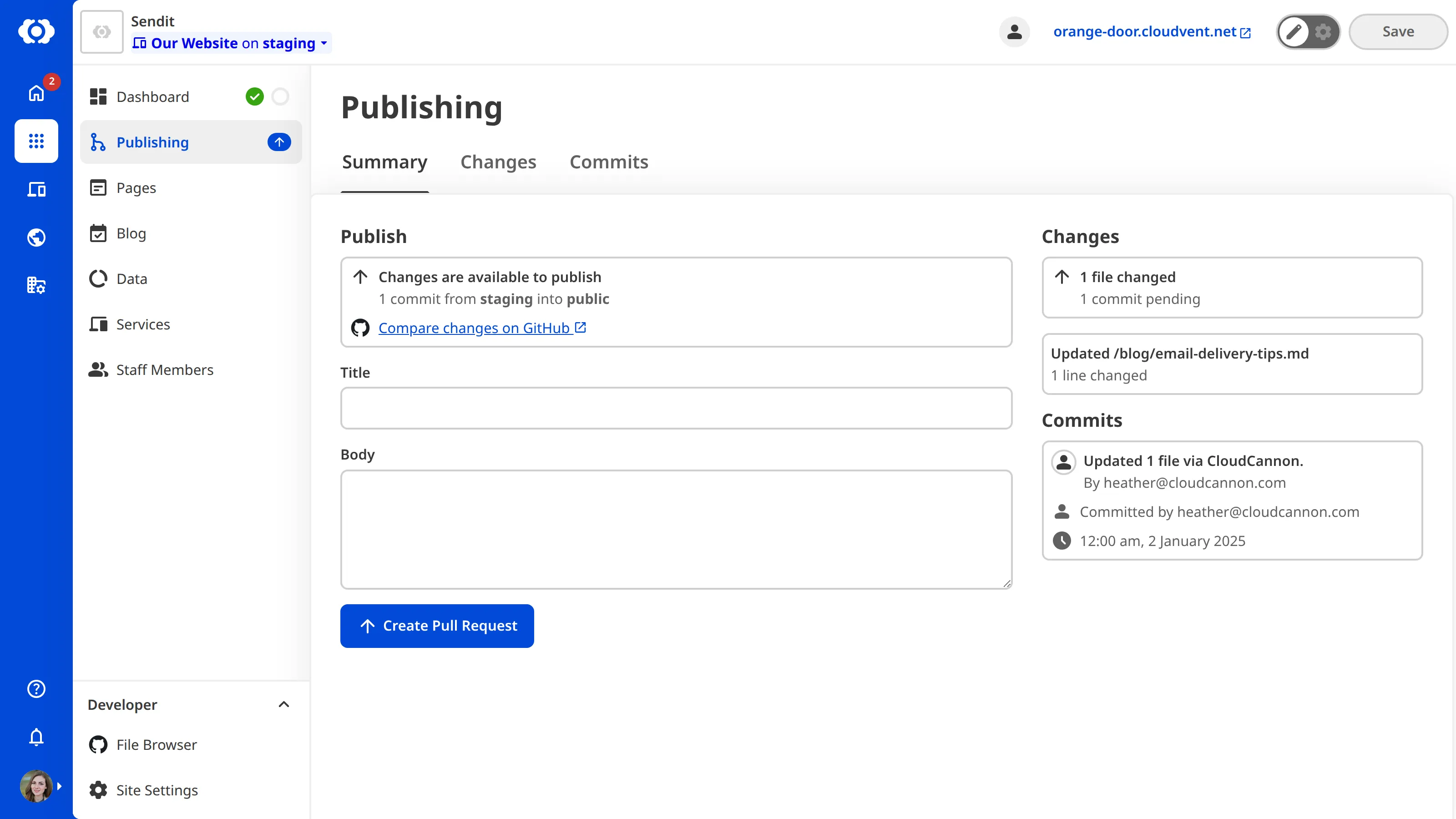Select Publishing in the site navigation

[x=191, y=142]
